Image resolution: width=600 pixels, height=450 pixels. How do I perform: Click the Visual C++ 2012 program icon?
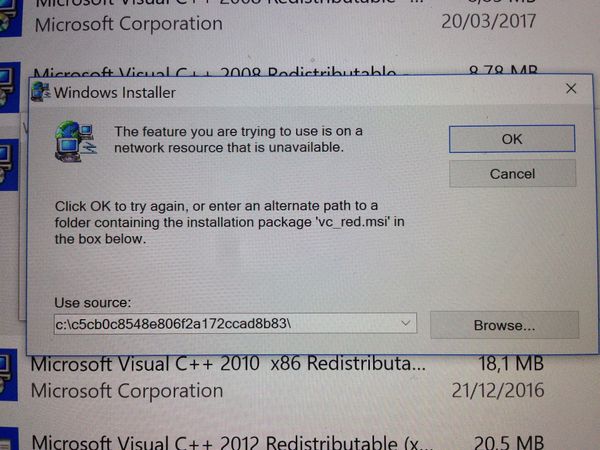(8, 440)
